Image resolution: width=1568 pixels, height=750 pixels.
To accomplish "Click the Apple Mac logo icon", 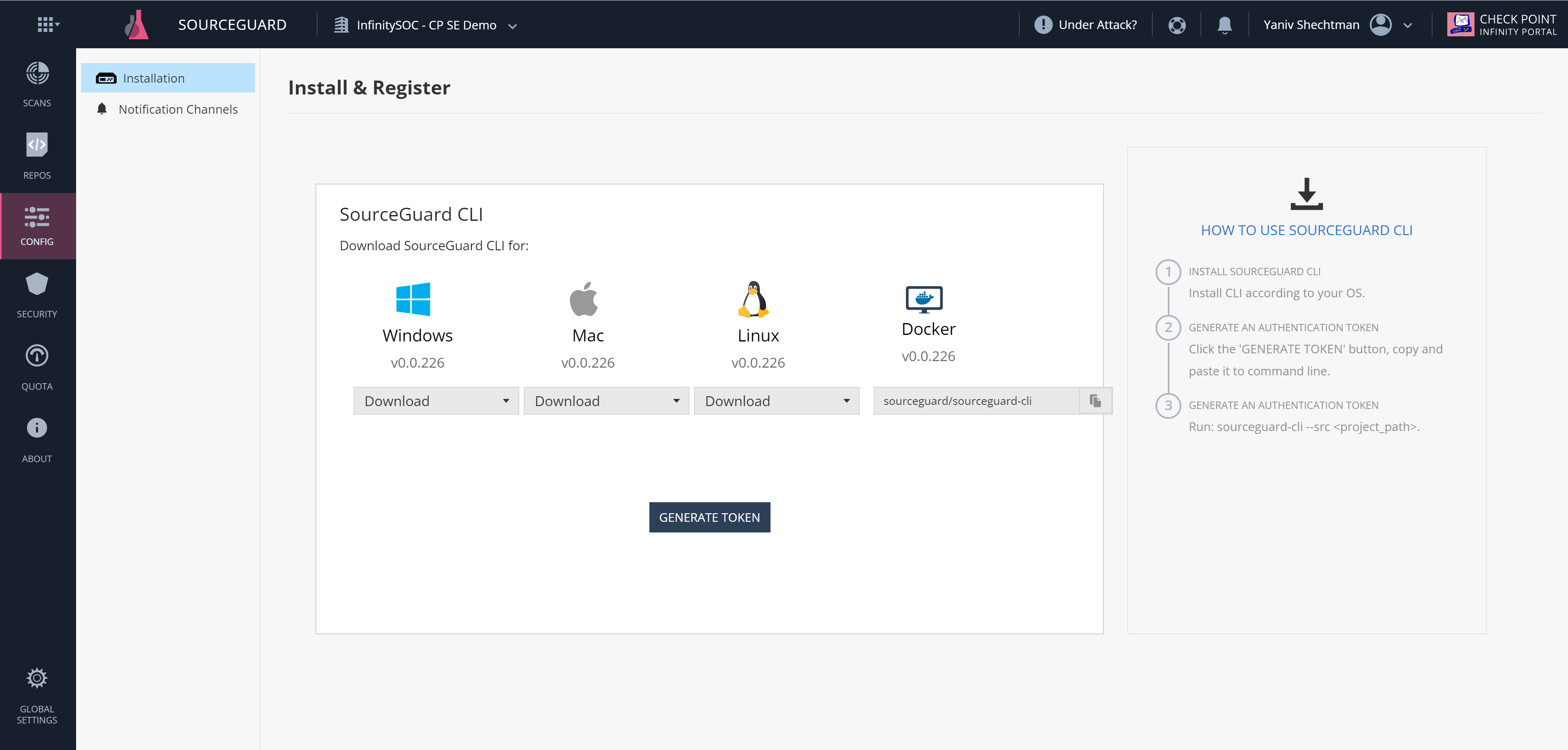I will (584, 299).
